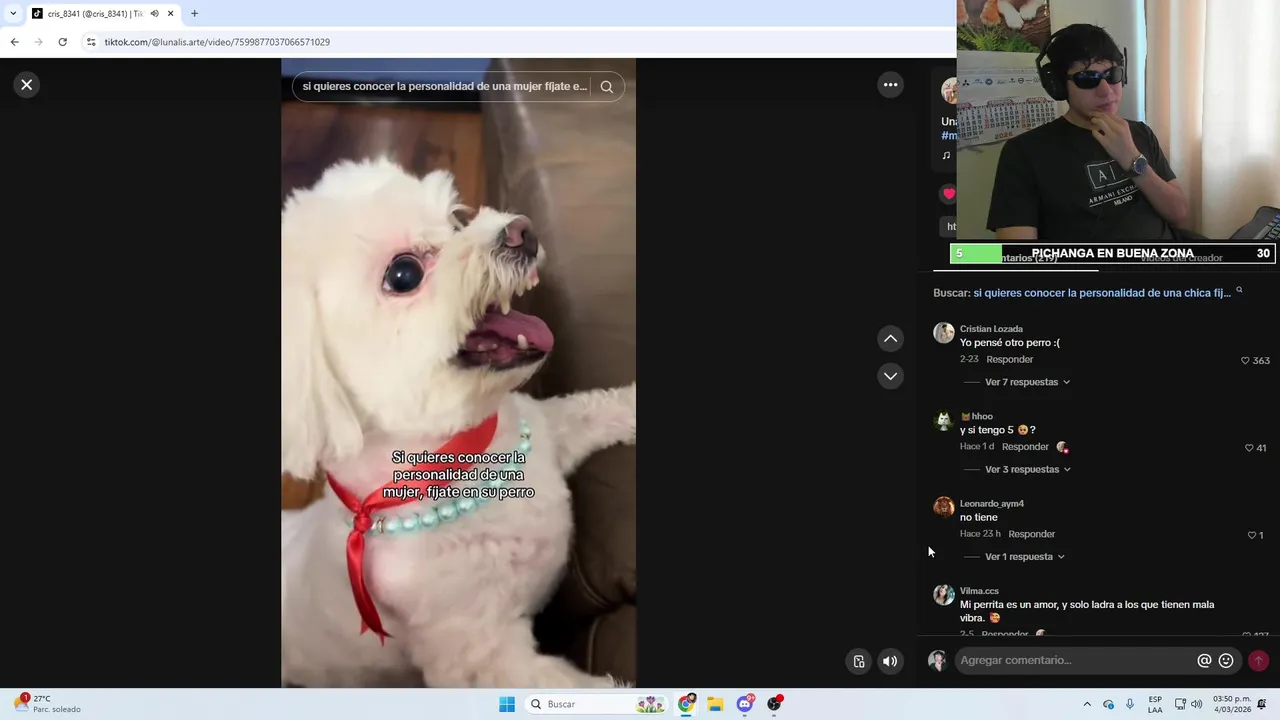Open OBS Studio from the taskbar
This screenshot has height=720, width=1280.
point(774,704)
